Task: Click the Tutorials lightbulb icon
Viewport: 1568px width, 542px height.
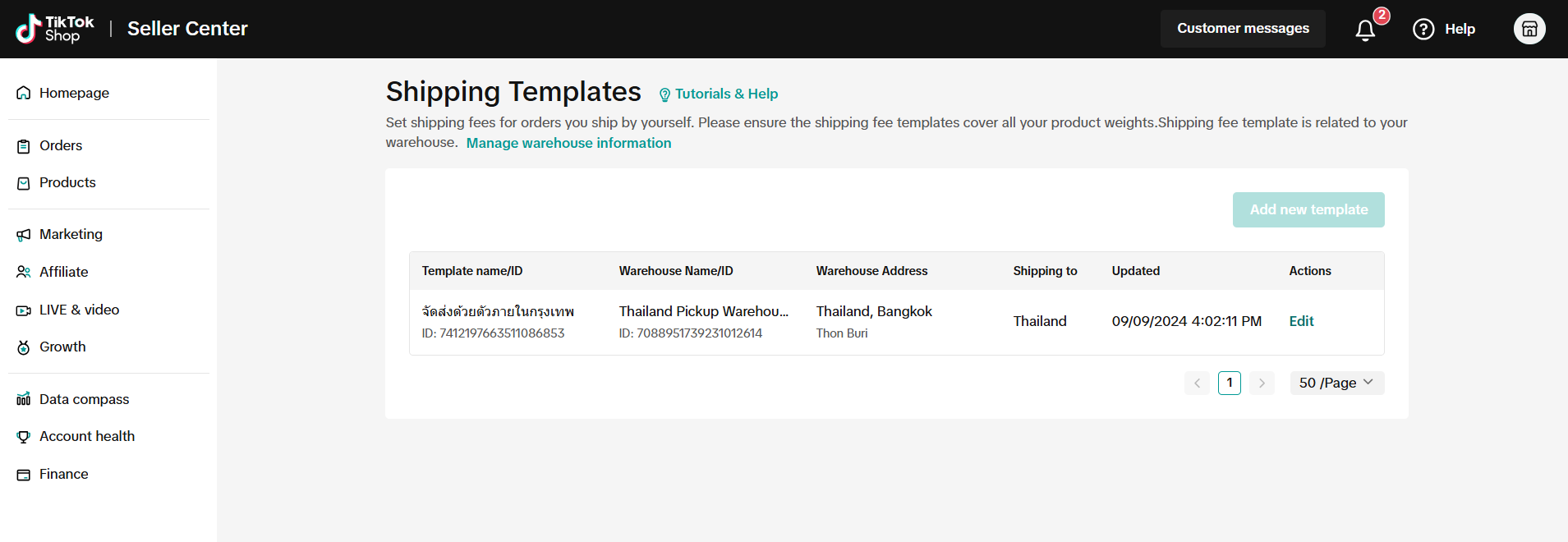Action: click(x=664, y=94)
